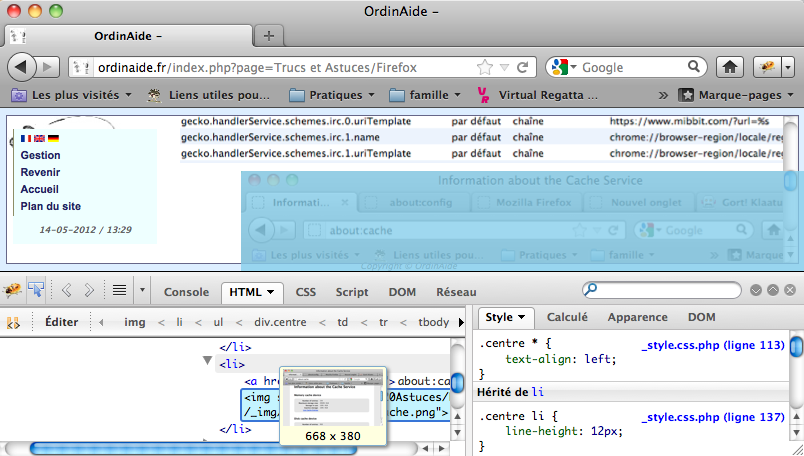This screenshot has height=456, width=804.
Task: Open Marque-pages menu
Action: coord(736,95)
